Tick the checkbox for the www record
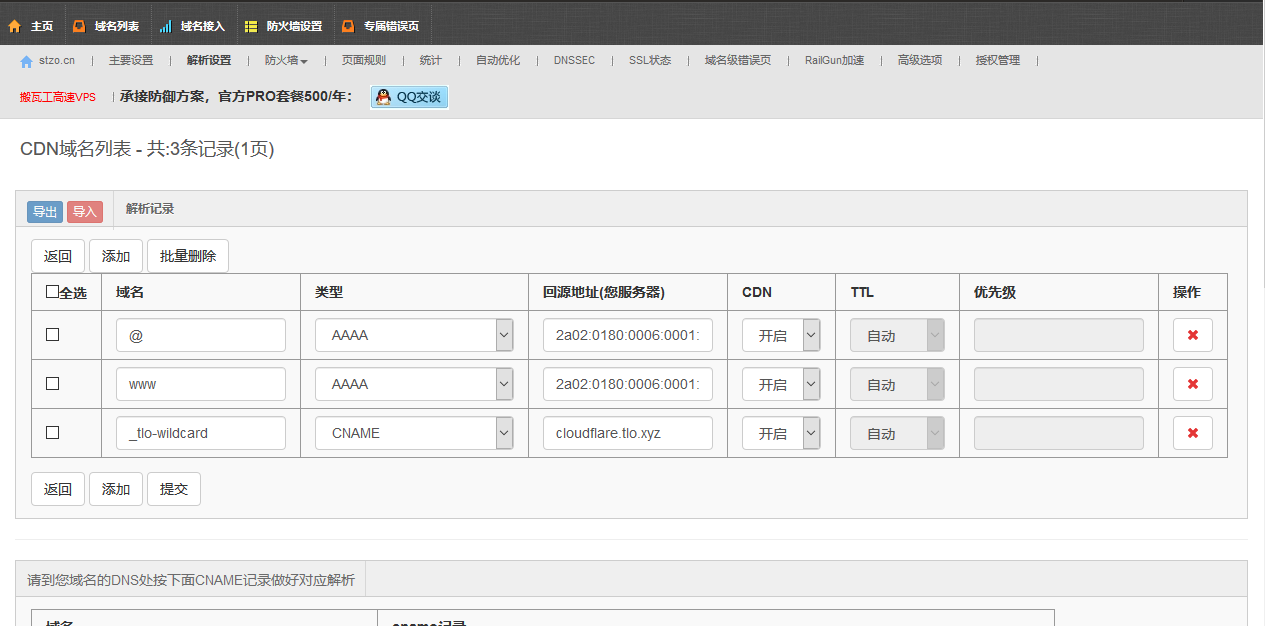The height and width of the screenshot is (626, 1265). pos(53,384)
